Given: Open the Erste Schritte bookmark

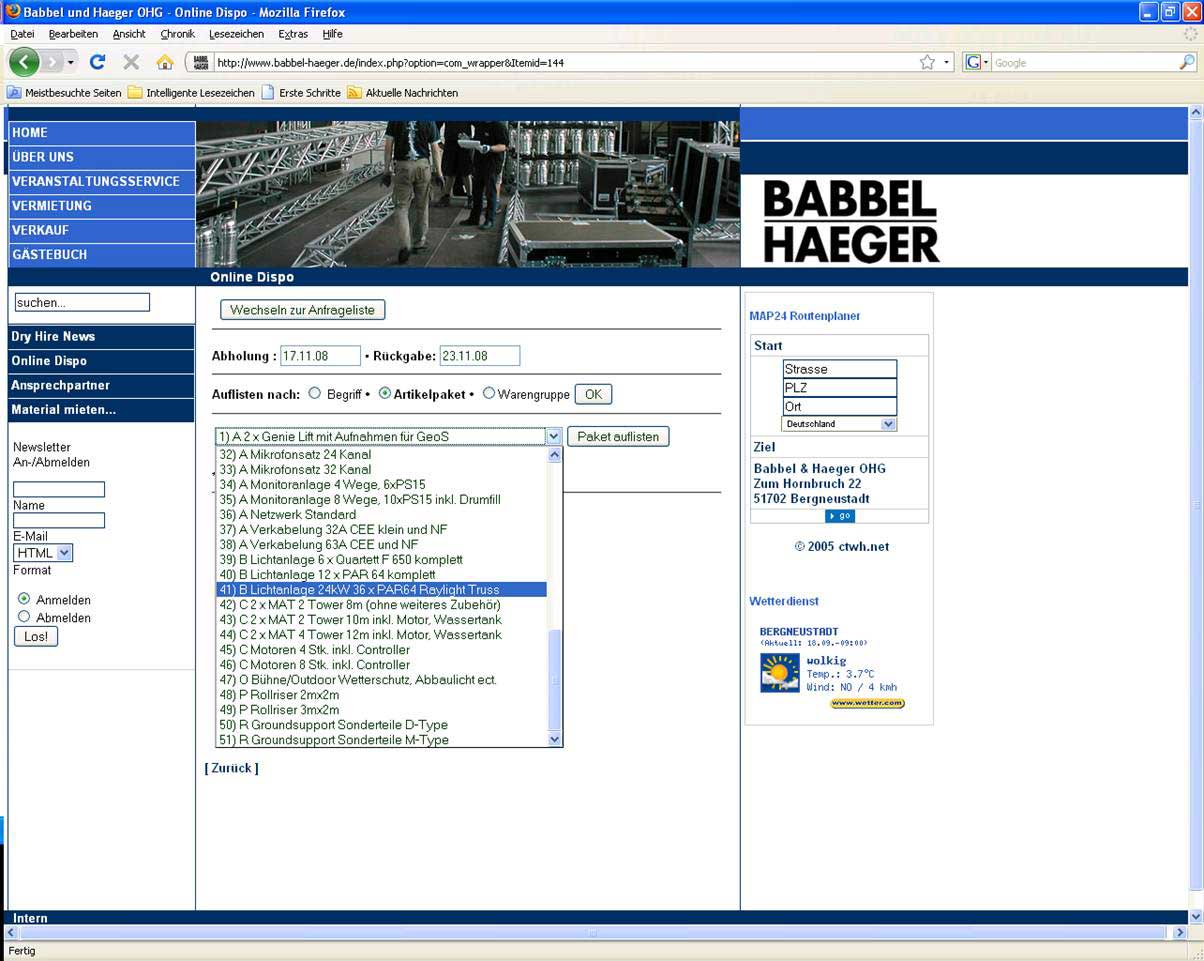Looking at the screenshot, I should coord(301,92).
